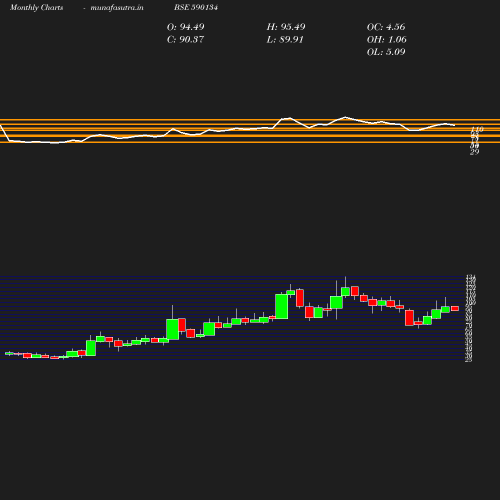Select the close value 'C: 90.37'
Viewport: 500px width, 500px height.
(185, 39)
